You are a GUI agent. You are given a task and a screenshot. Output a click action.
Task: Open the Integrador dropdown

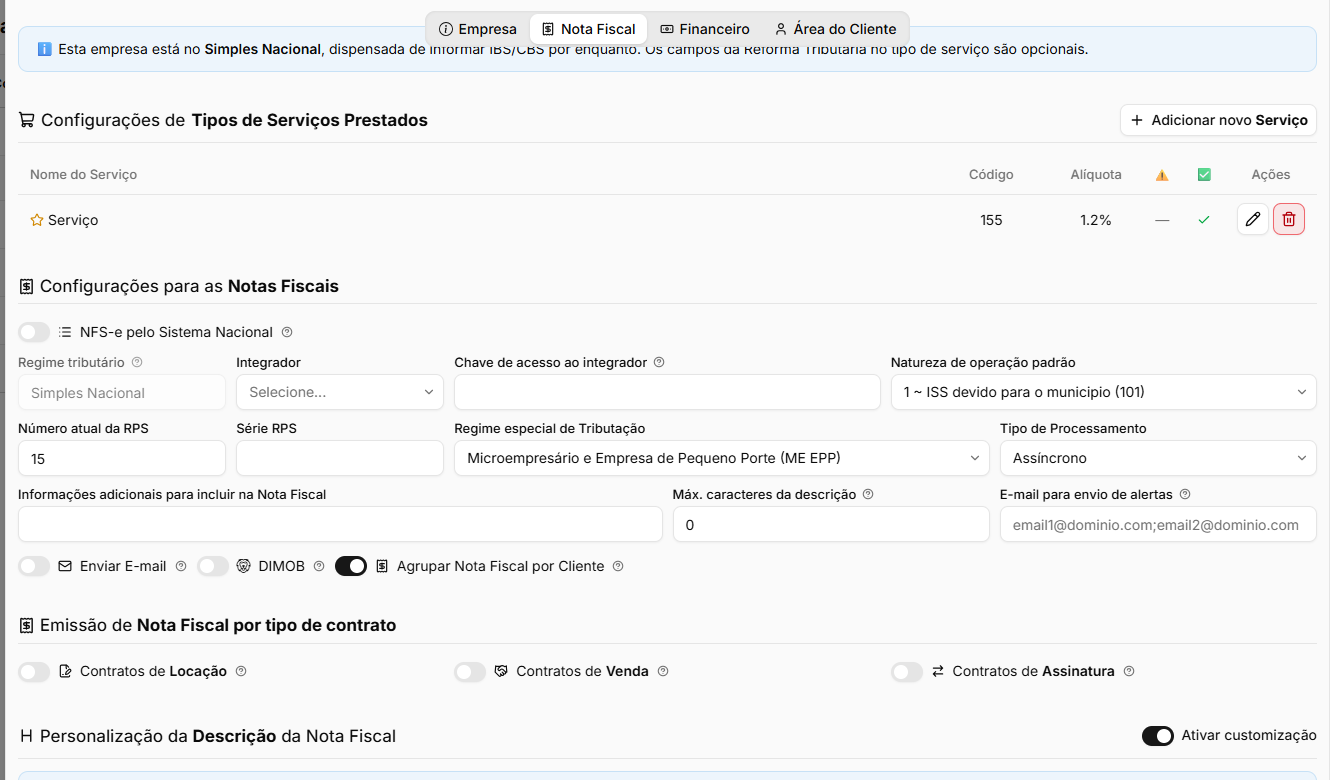[x=340, y=392]
